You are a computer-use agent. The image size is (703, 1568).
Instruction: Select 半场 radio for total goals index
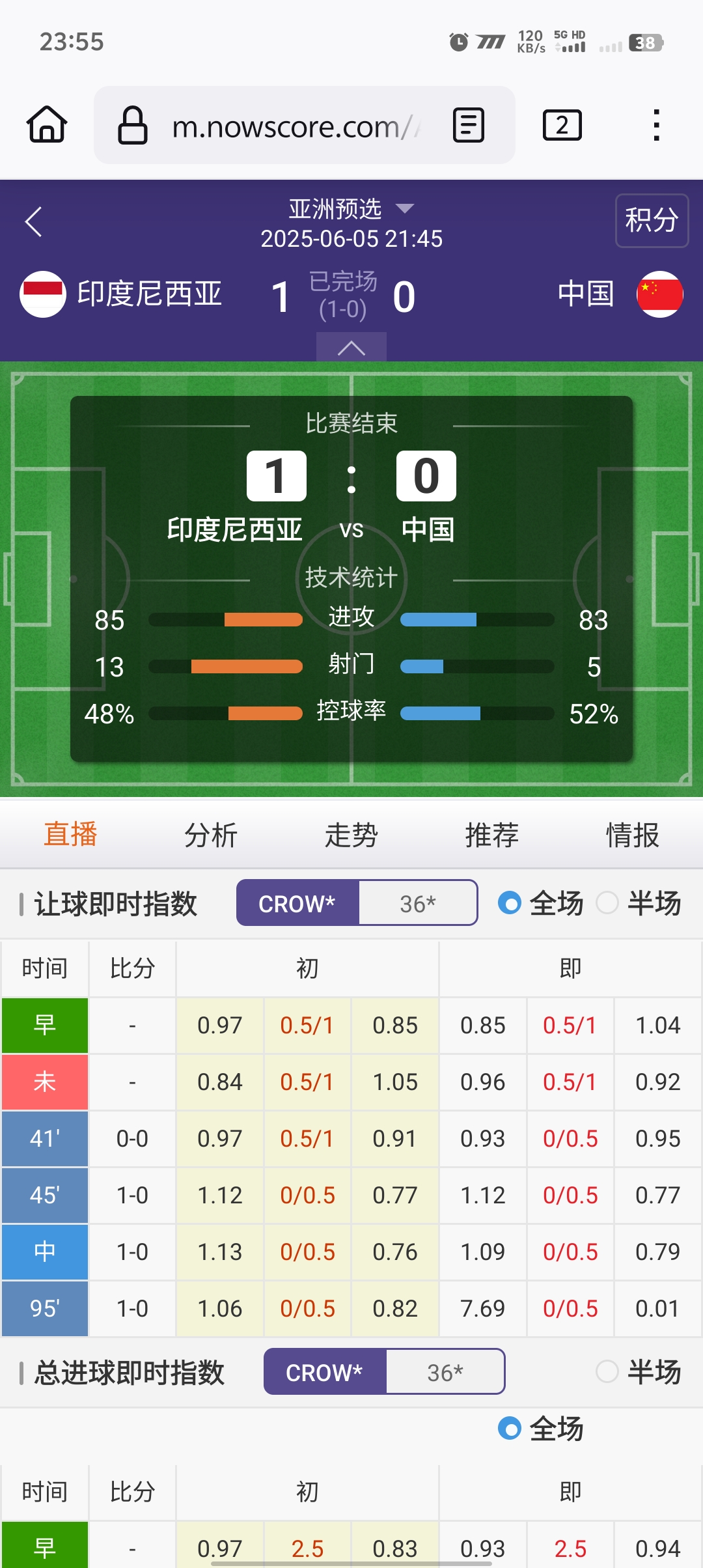[x=607, y=1372]
